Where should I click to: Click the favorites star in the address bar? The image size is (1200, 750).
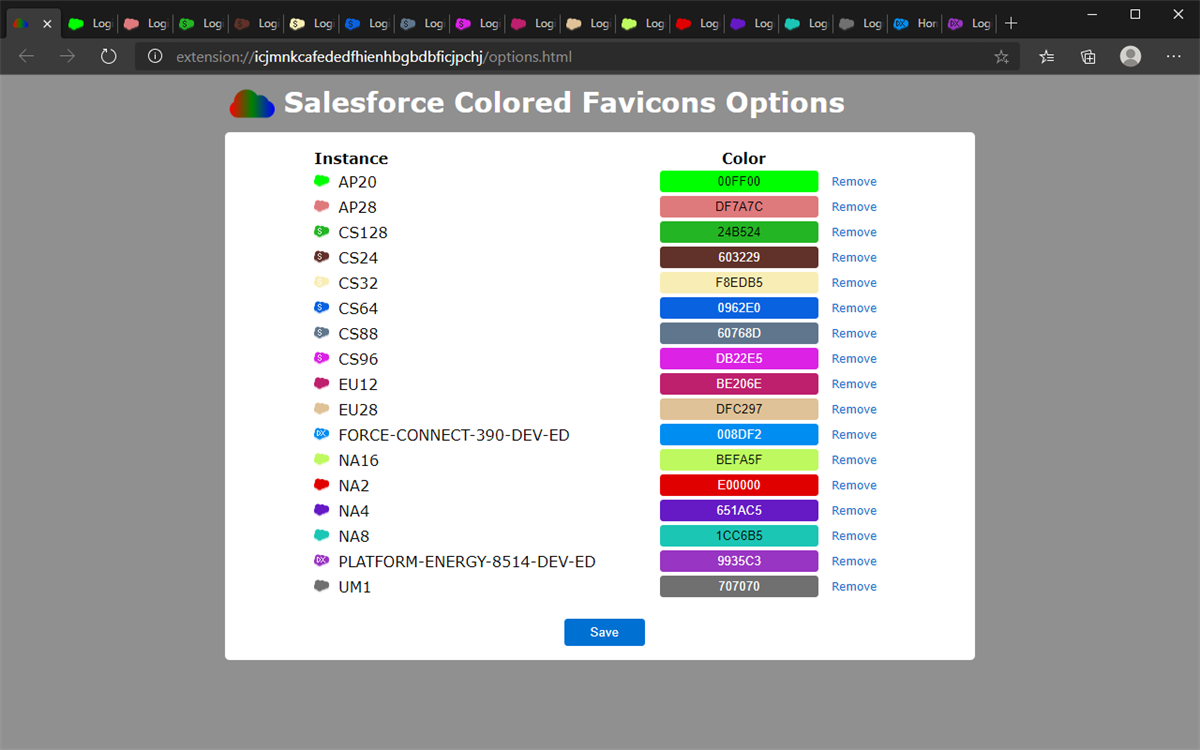tap(1001, 57)
